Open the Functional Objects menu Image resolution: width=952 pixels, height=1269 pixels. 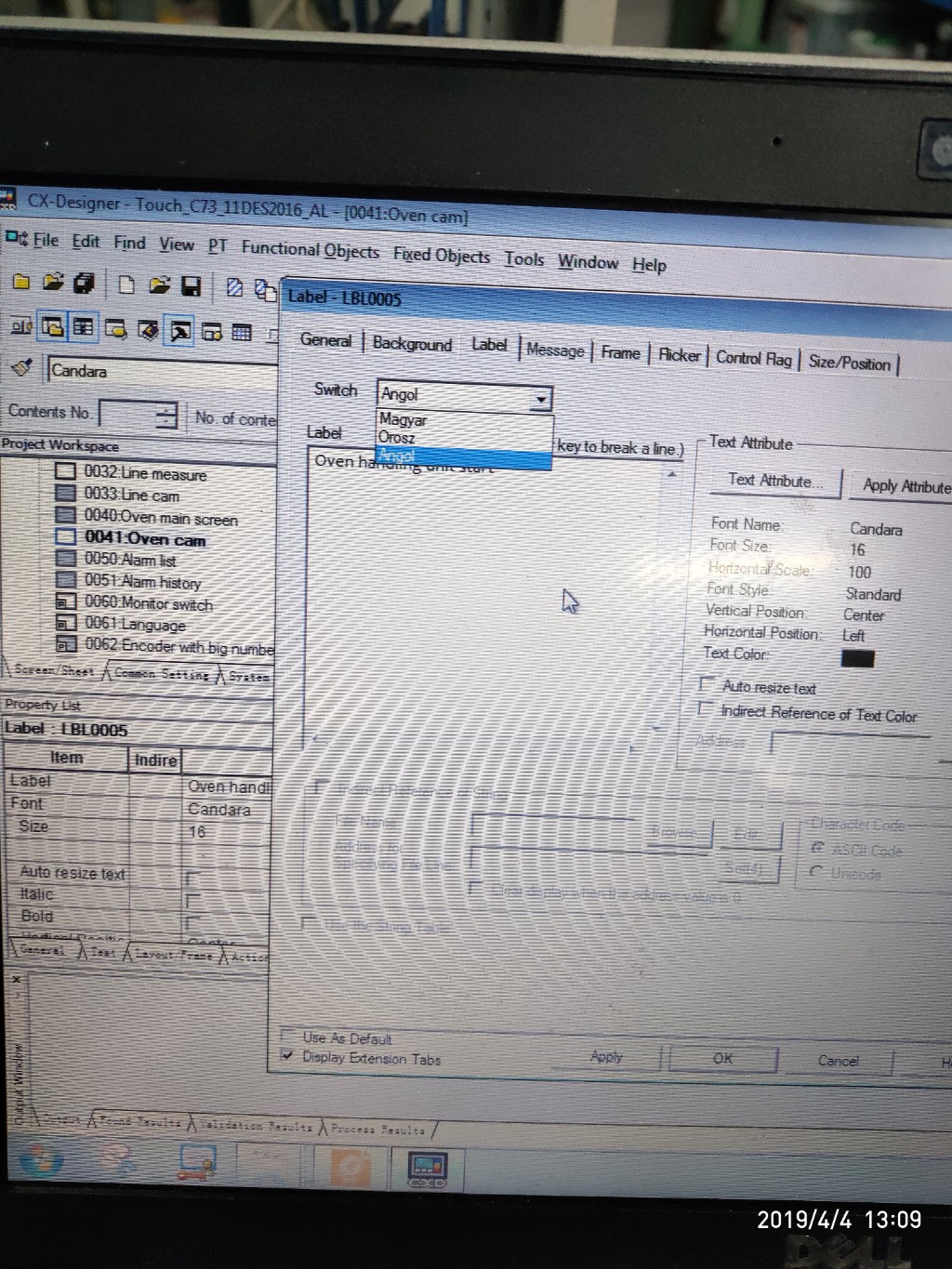310,250
